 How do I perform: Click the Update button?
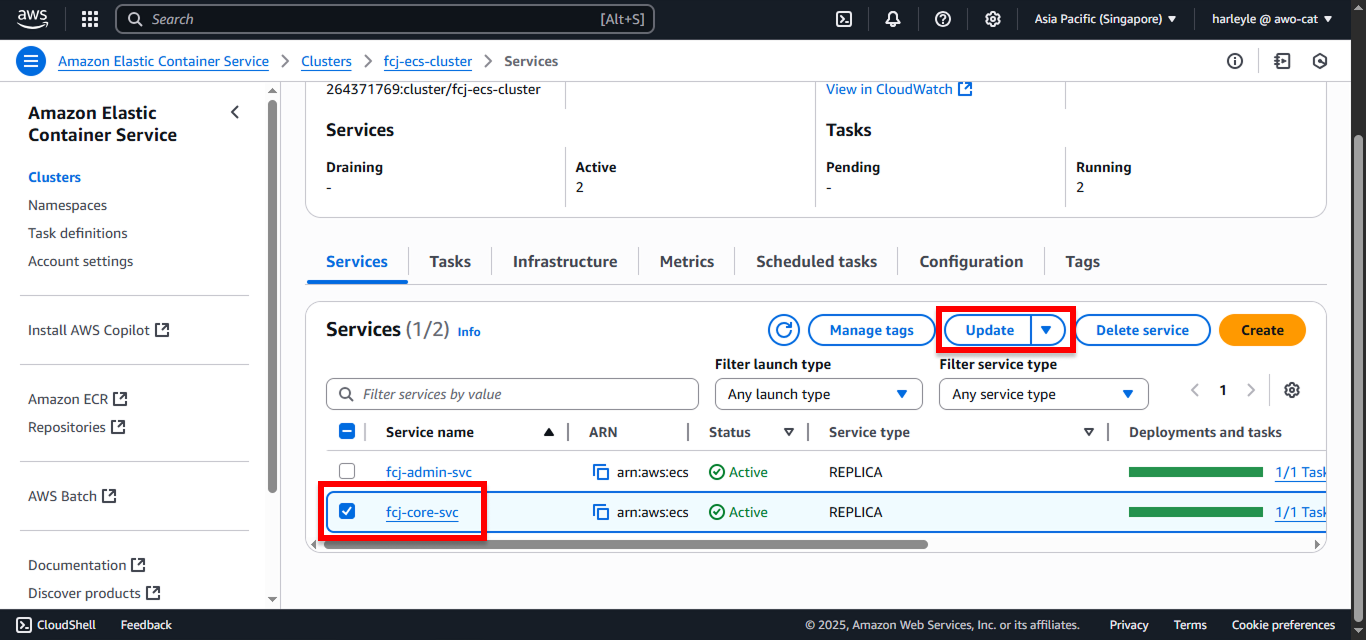coord(989,330)
